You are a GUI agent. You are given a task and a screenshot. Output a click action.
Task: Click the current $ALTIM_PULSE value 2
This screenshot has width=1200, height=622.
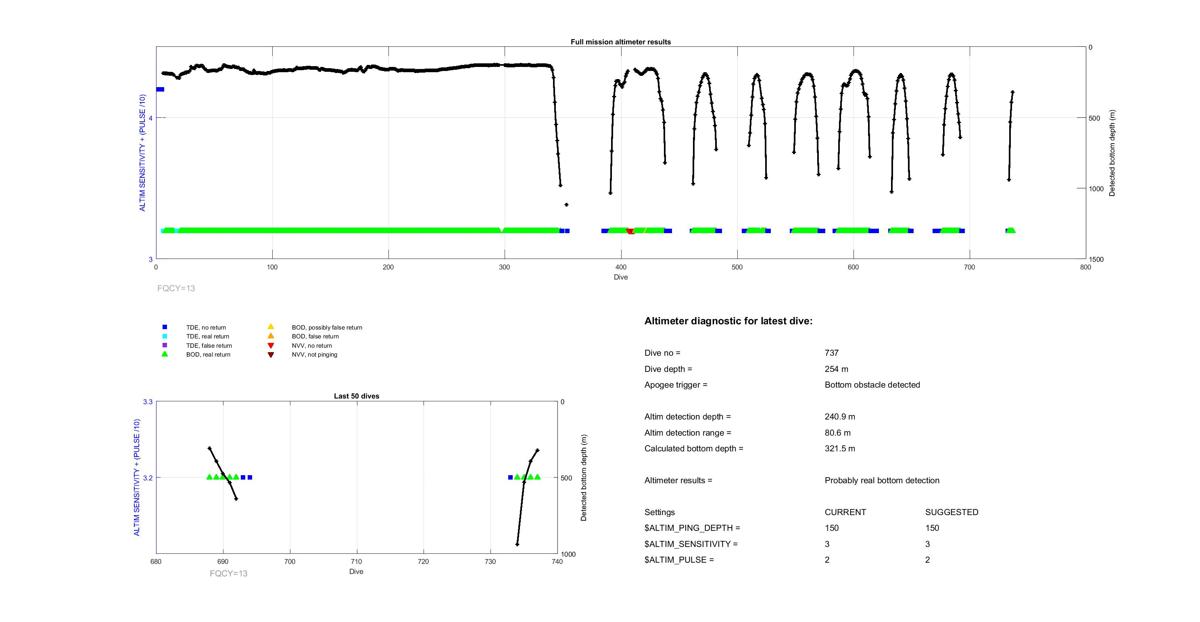828,560
